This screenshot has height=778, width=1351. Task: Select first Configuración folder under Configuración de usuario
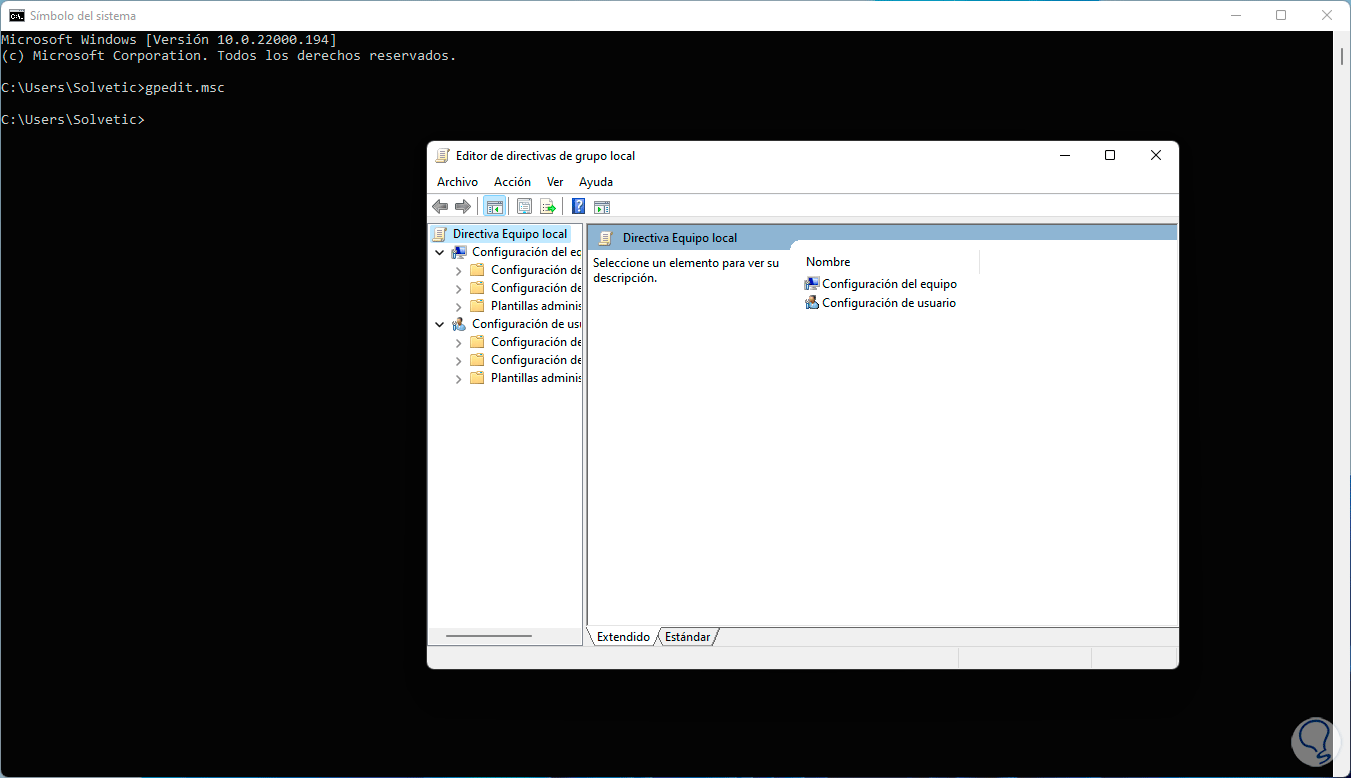pyautogui.click(x=536, y=342)
